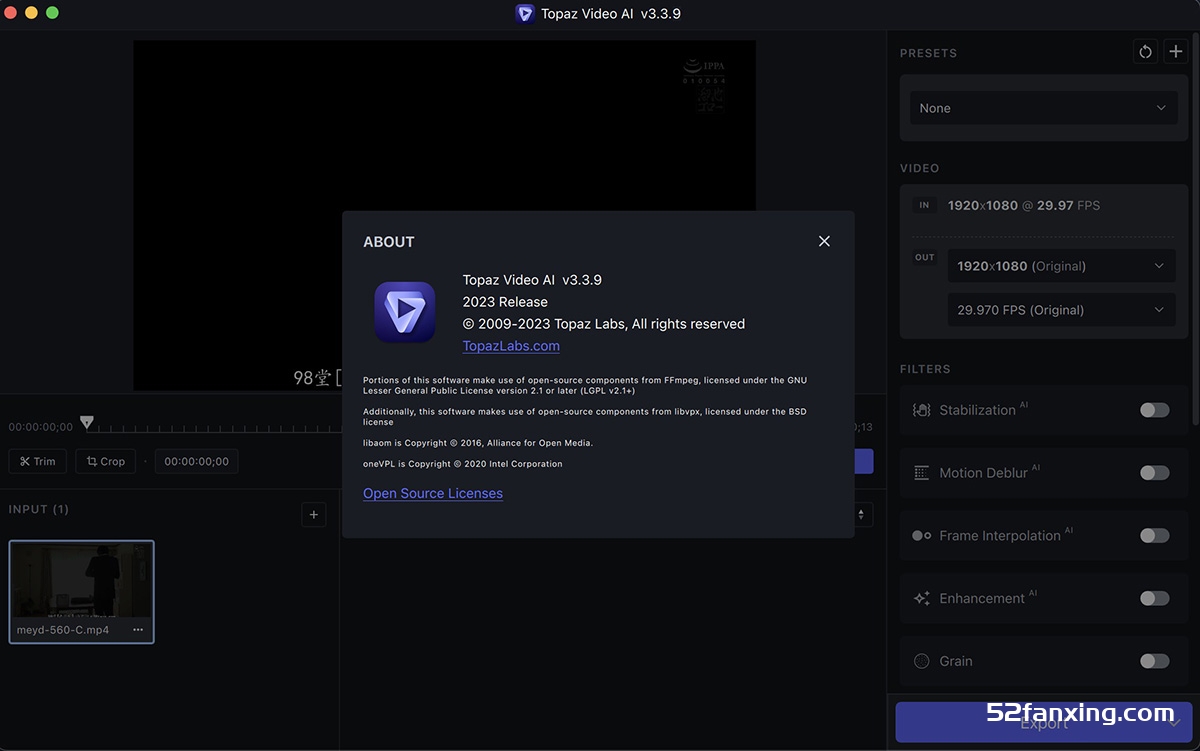This screenshot has height=751, width=1200.
Task: Enable the Motion Deblur toggle
Action: pos(1154,473)
